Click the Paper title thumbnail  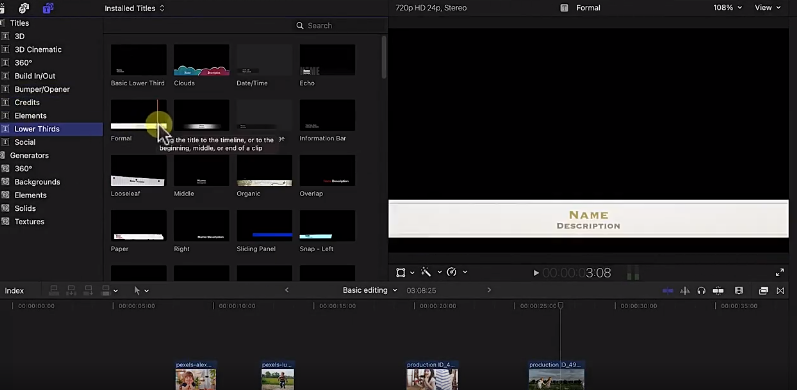138,226
